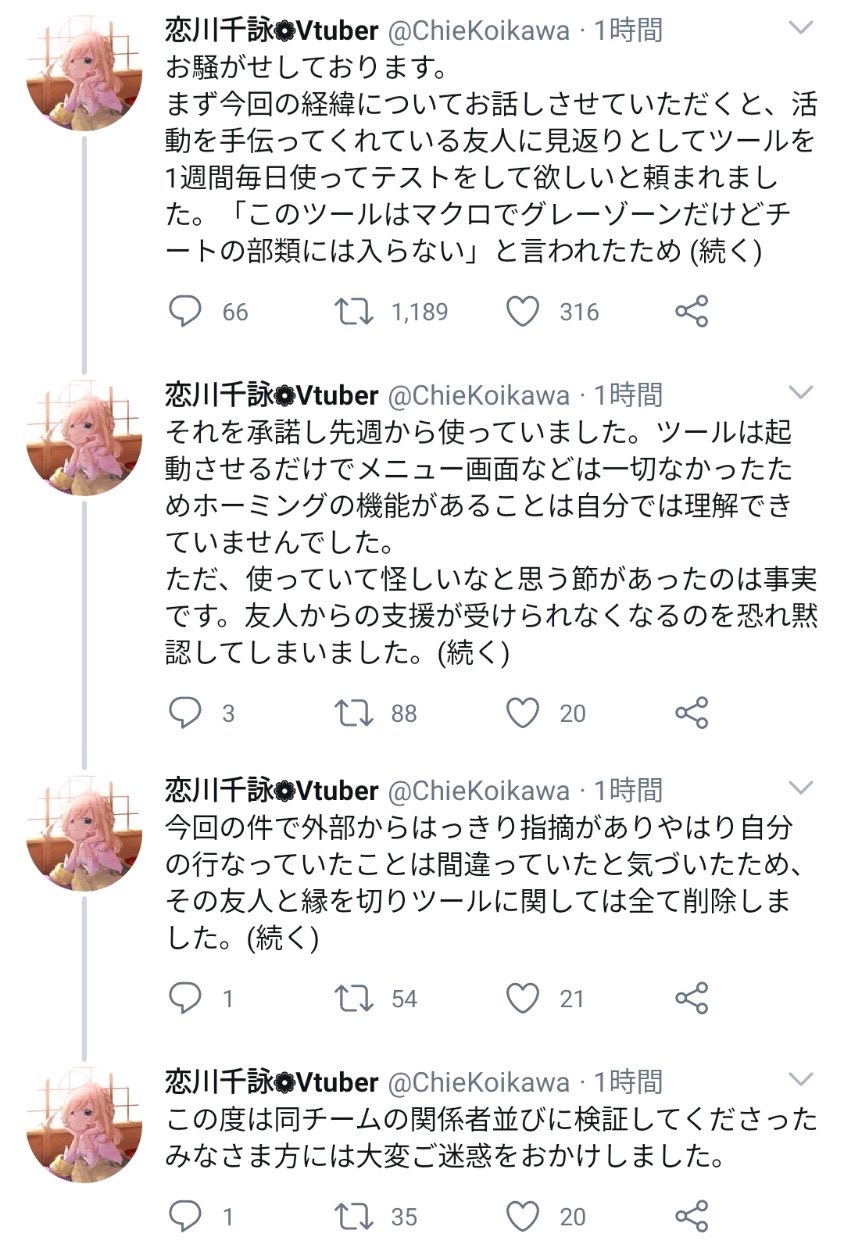This screenshot has height=1241, width=844.
Task: Share the second tweet in the thread
Action: (x=692, y=713)
